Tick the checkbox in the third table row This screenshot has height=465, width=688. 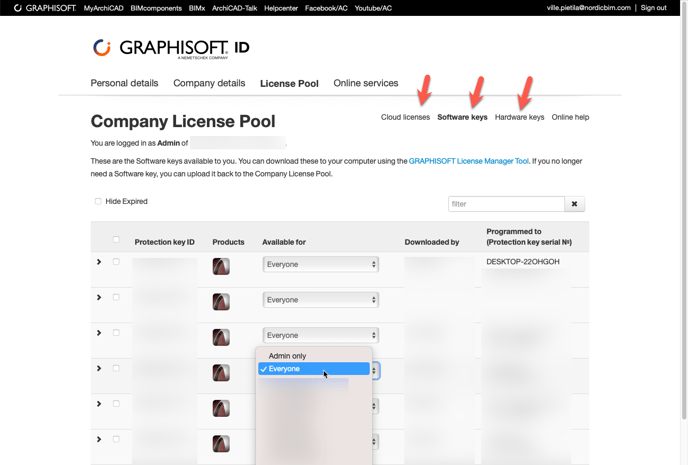(116, 333)
